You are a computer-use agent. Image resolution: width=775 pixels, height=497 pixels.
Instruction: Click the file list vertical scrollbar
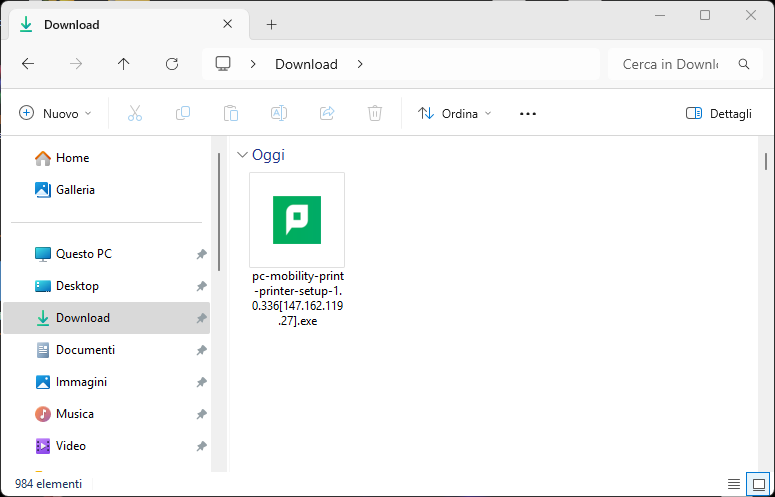766,162
